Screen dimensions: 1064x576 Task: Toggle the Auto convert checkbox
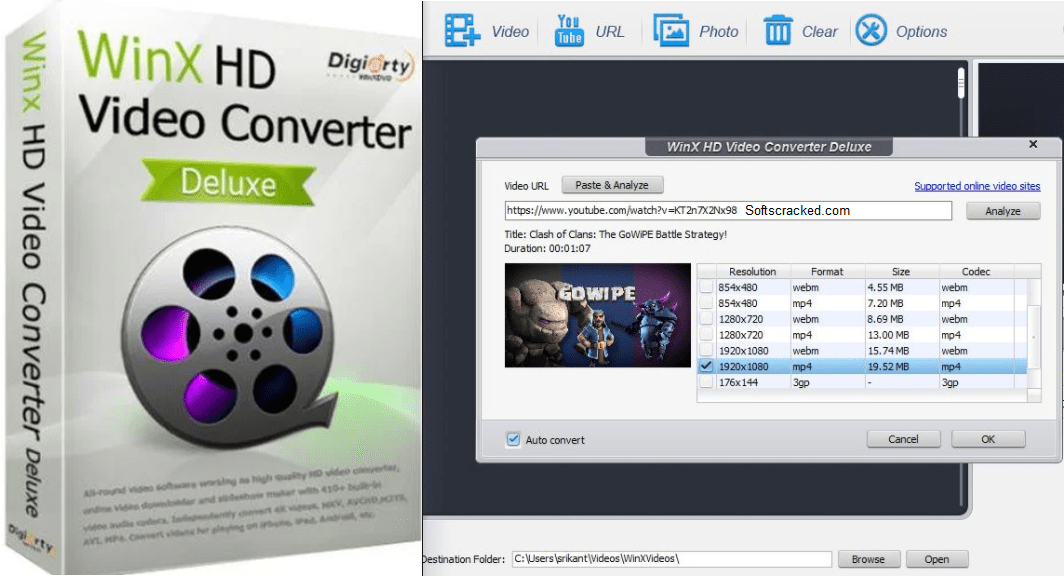pyautogui.click(x=514, y=439)
